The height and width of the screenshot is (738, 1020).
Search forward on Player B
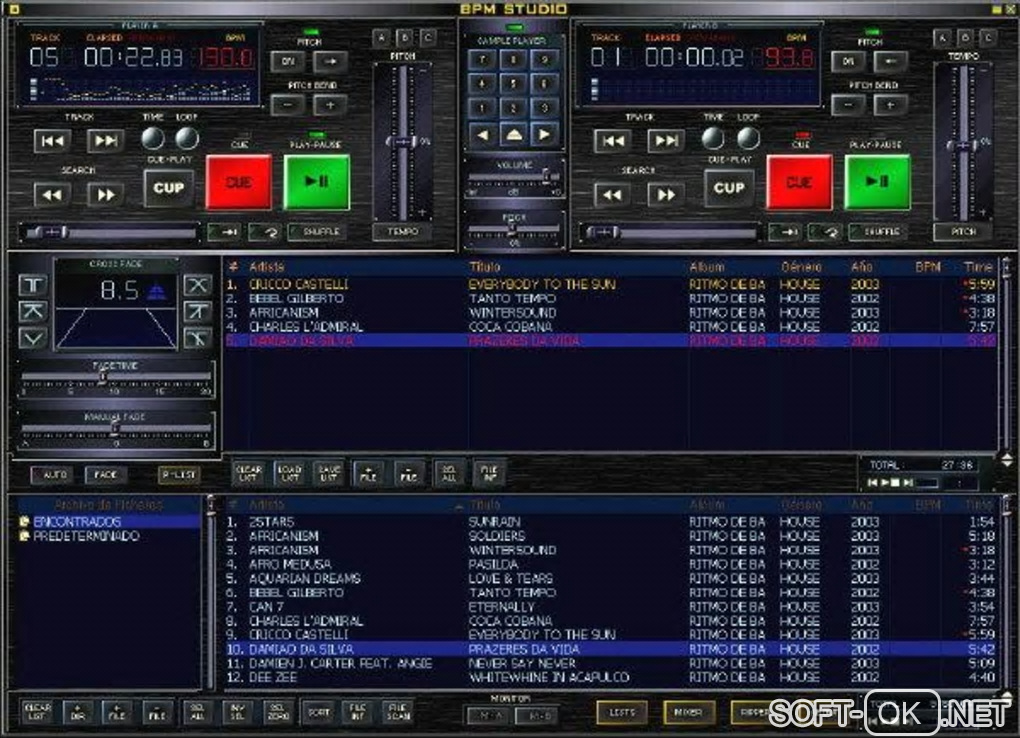coord(666,195)
